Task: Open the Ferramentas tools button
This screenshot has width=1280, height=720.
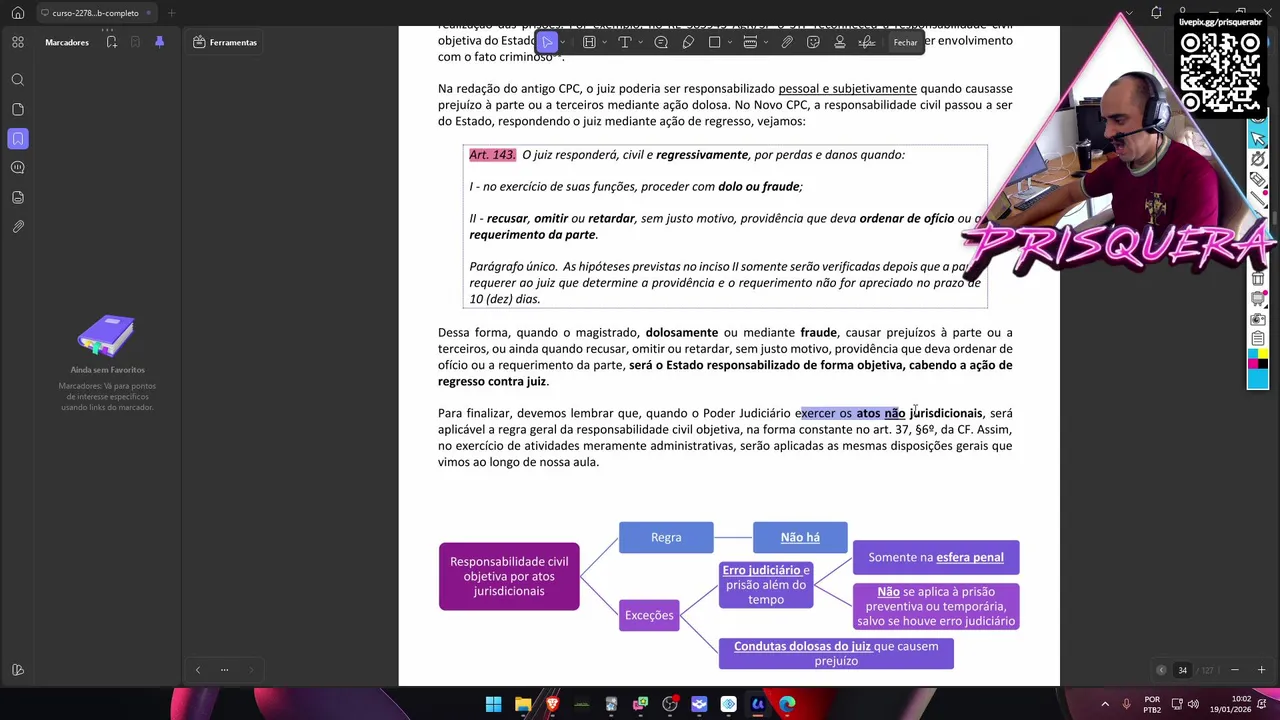Action: pos(225,42)
